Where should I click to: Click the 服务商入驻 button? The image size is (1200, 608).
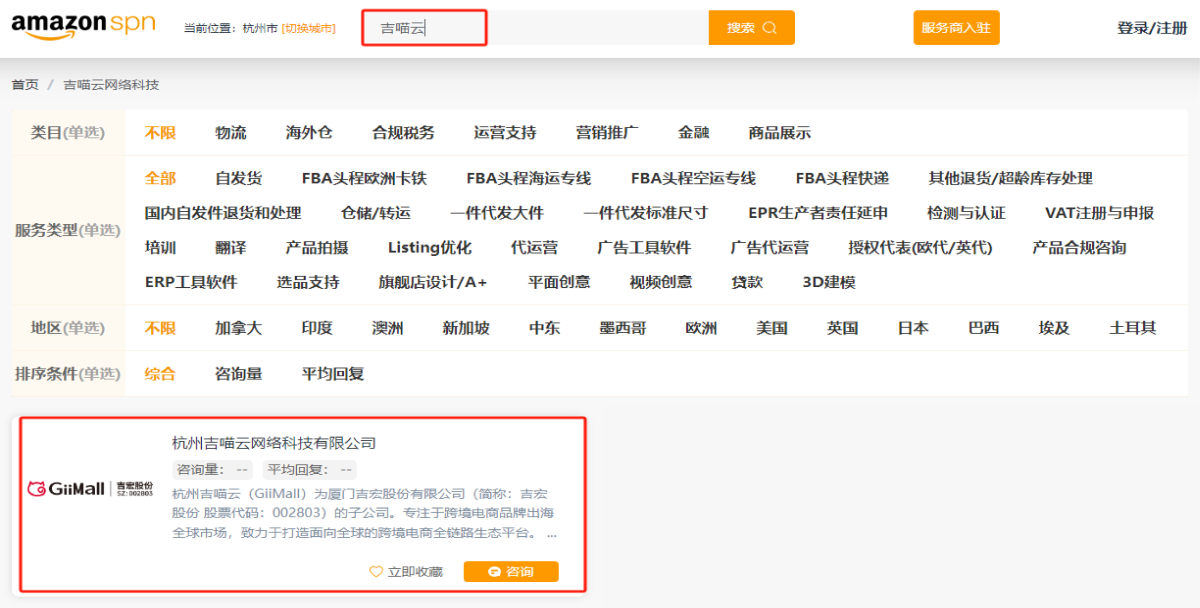956,28
